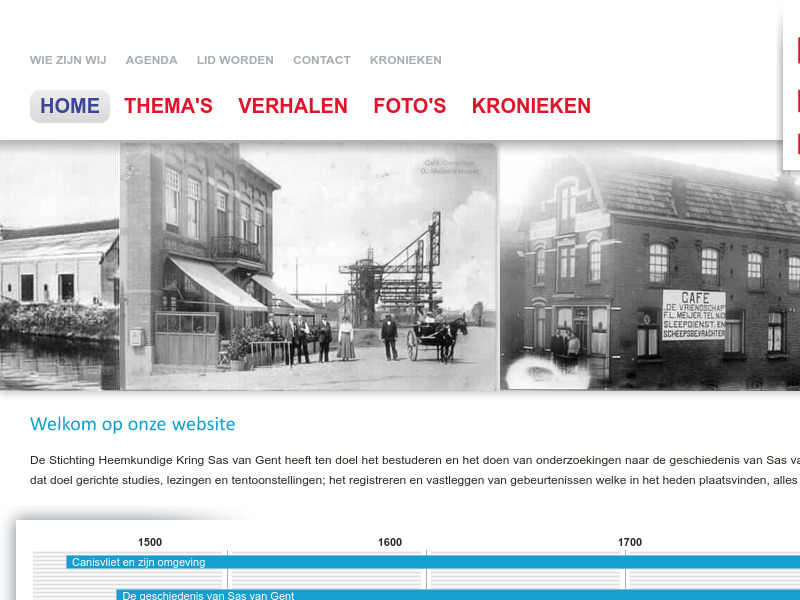The image size is (800, 600).
Task: Open the CONTACT page
Action: point(321,59)
